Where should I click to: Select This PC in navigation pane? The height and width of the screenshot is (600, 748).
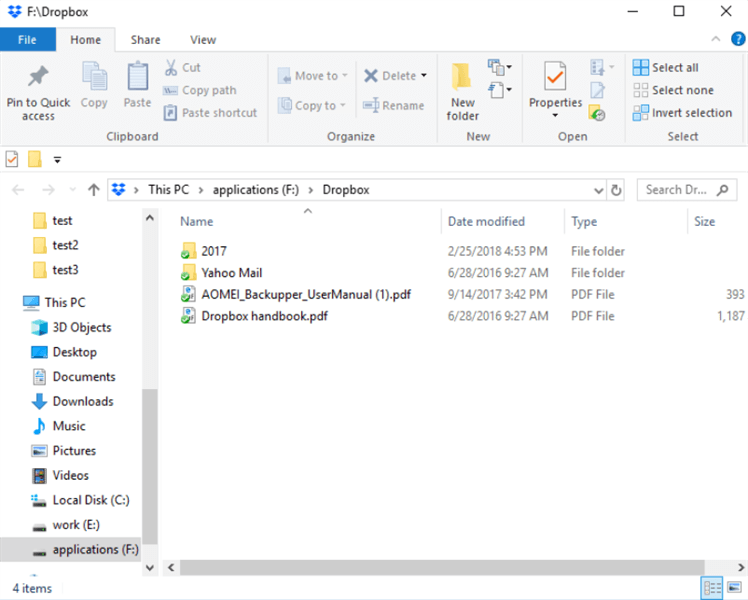[x=54, y=302]
